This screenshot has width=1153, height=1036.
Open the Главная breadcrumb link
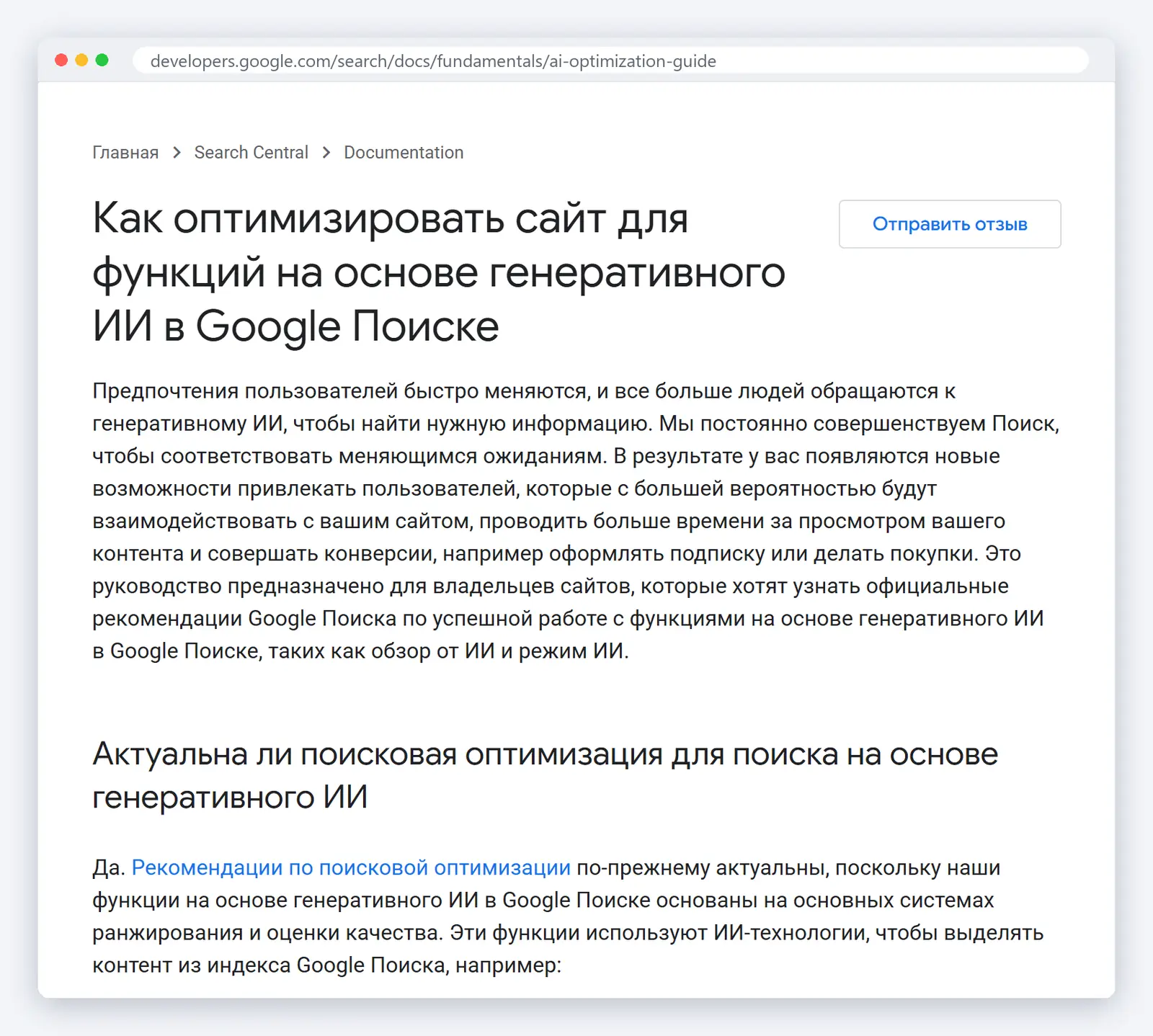click(x=125, y=153)
